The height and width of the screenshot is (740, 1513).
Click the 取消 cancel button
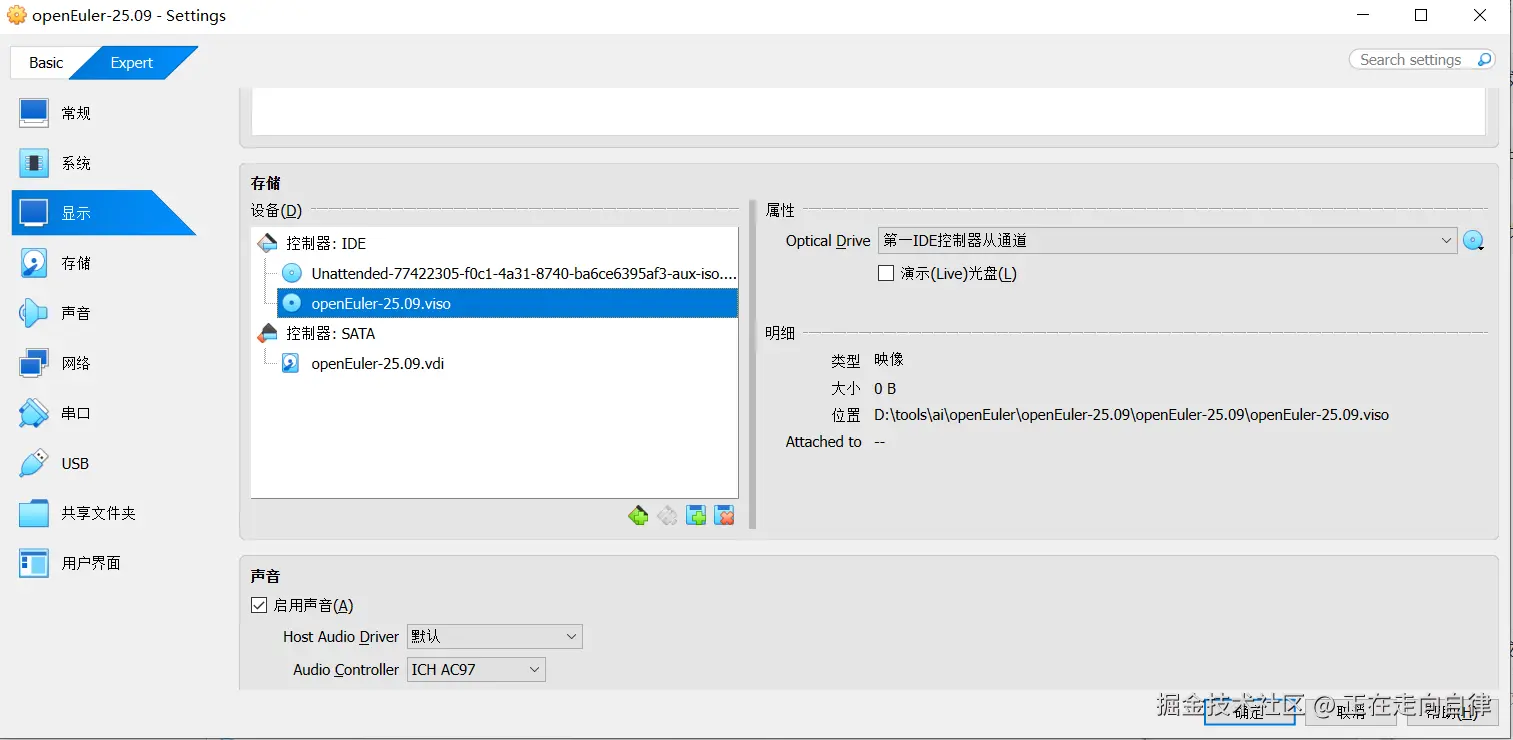coord(1351,711)
